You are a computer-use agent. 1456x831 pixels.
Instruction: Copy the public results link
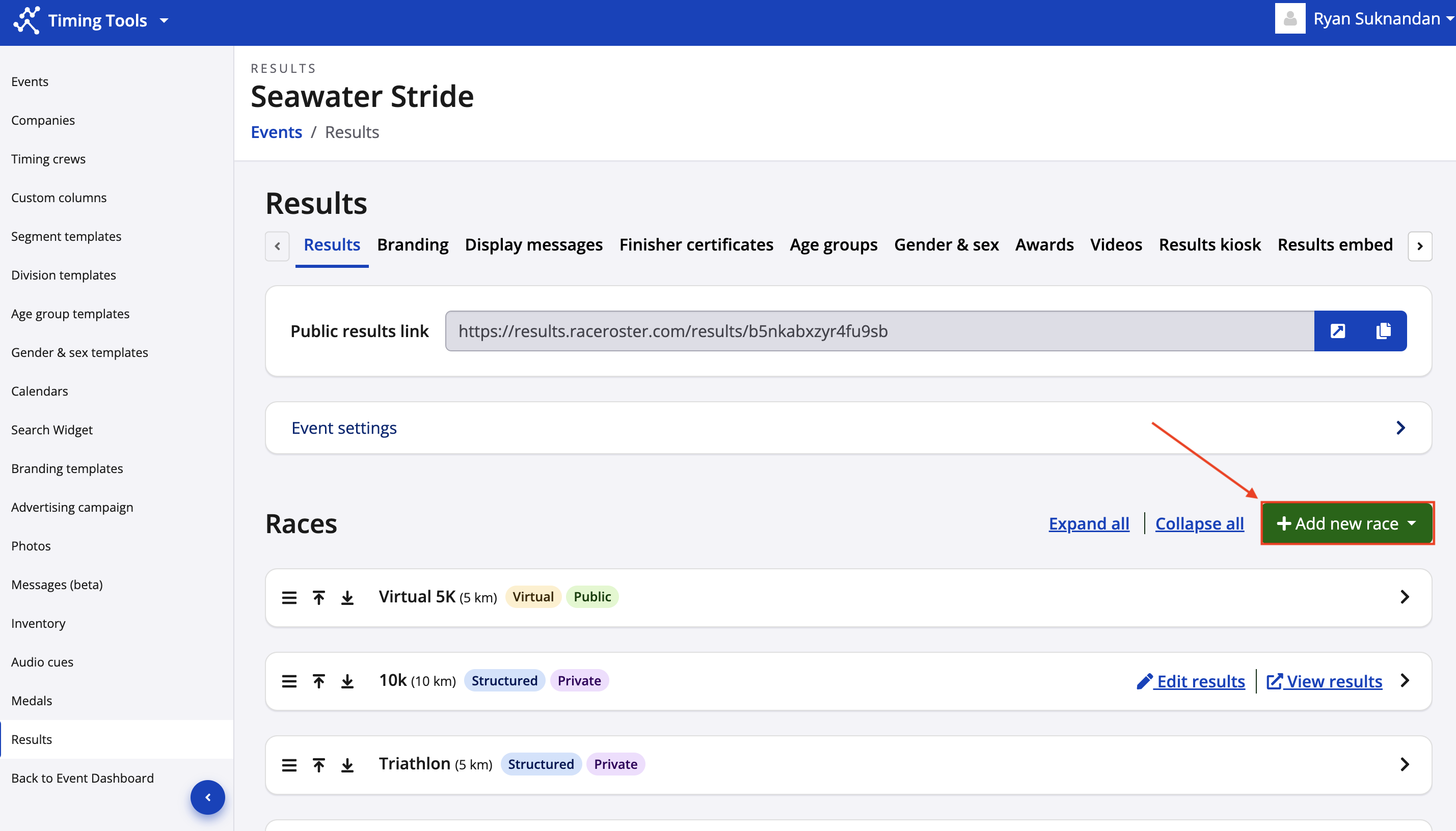click(1383, 331)
